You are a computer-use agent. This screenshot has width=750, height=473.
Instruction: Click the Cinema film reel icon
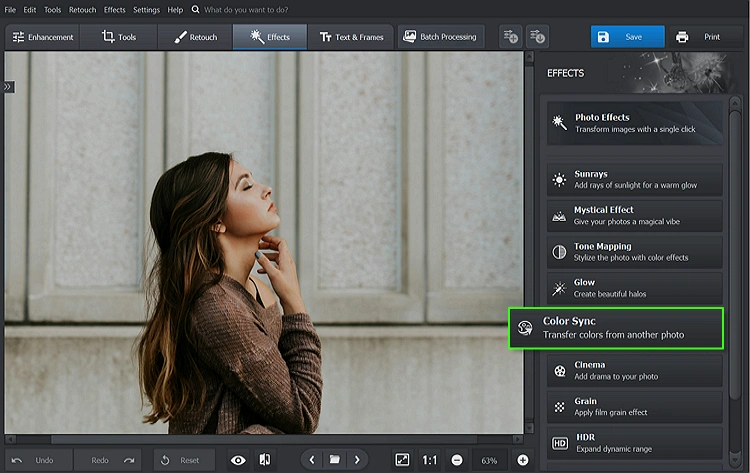point(560,371)
